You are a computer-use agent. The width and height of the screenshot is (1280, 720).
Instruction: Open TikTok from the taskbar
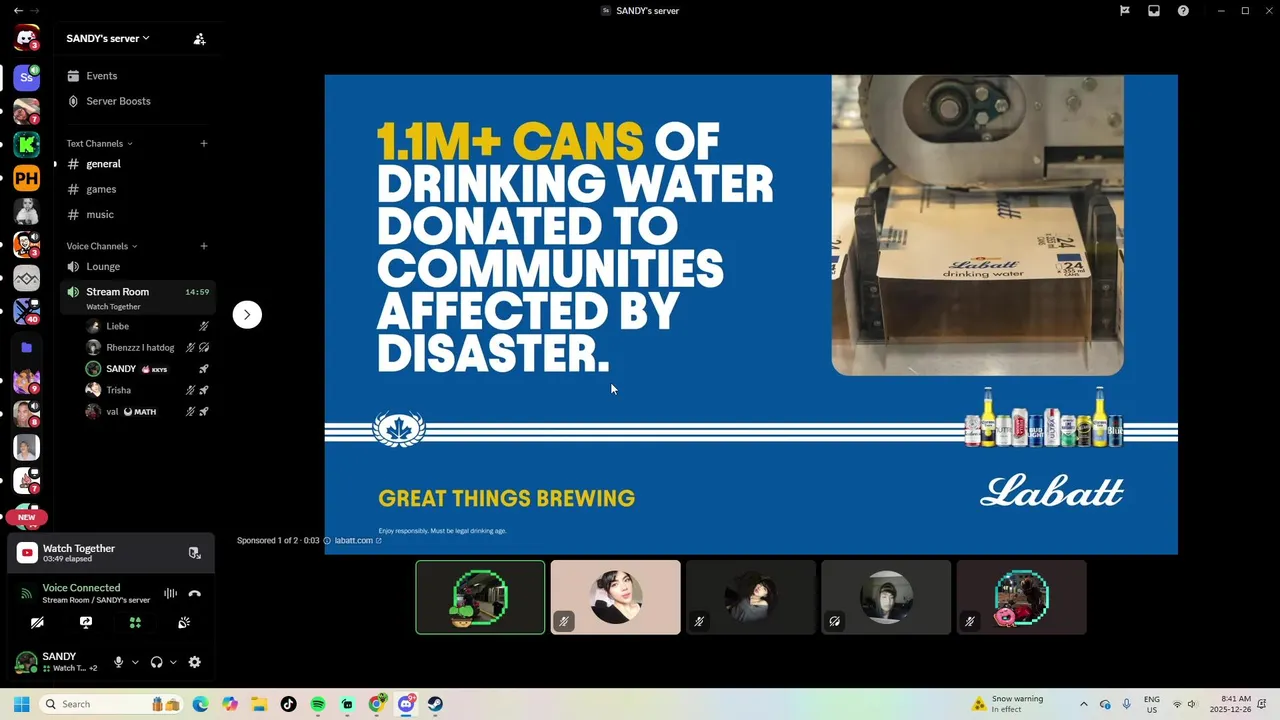[289, 704]
